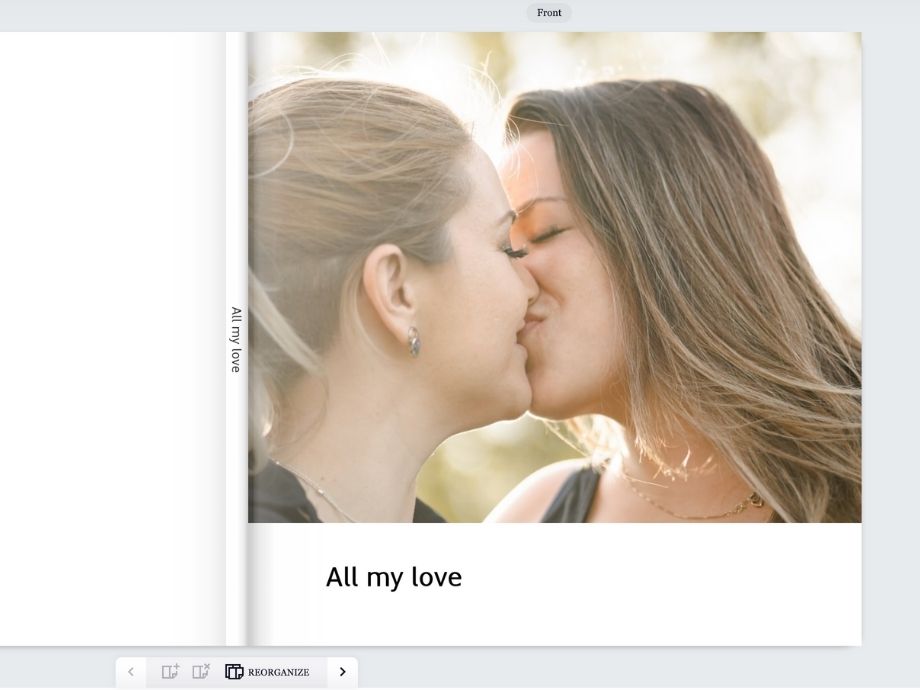920x690 pixels.
Task: Select the cover photo of the couple
Action: (554, 277)
